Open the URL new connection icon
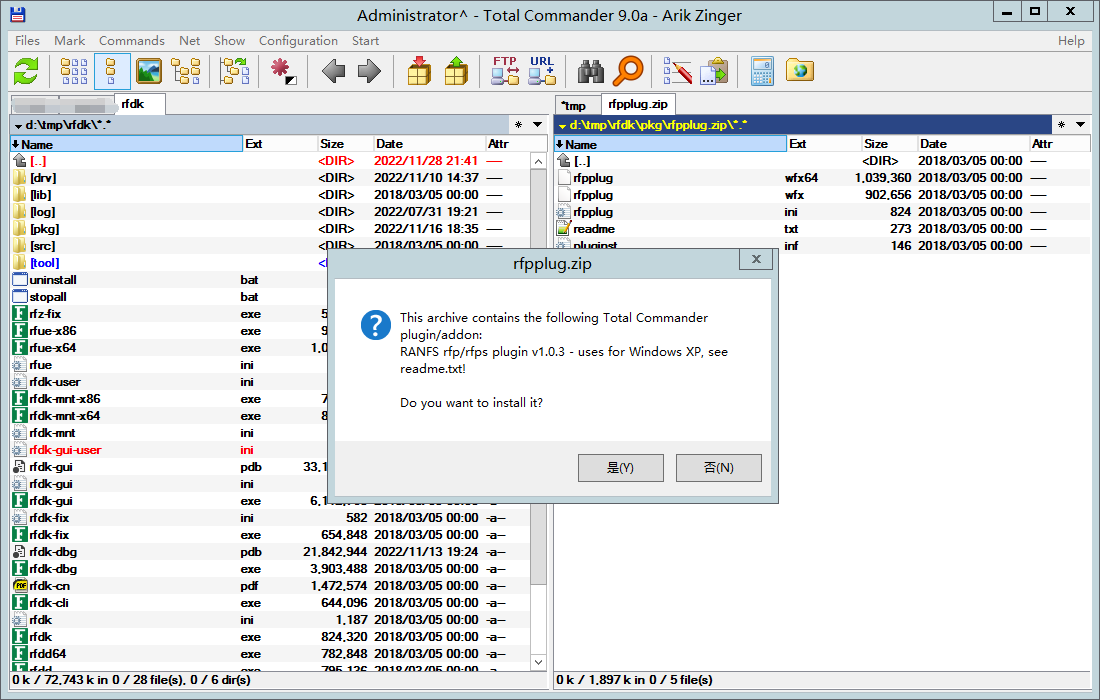 pos(542,71)
